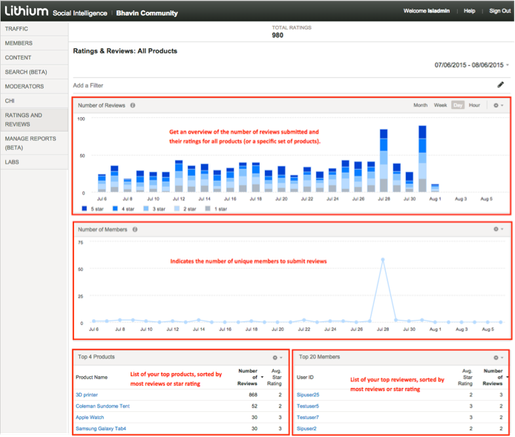Switch reviews chart to Hour view

click(474, 105)
